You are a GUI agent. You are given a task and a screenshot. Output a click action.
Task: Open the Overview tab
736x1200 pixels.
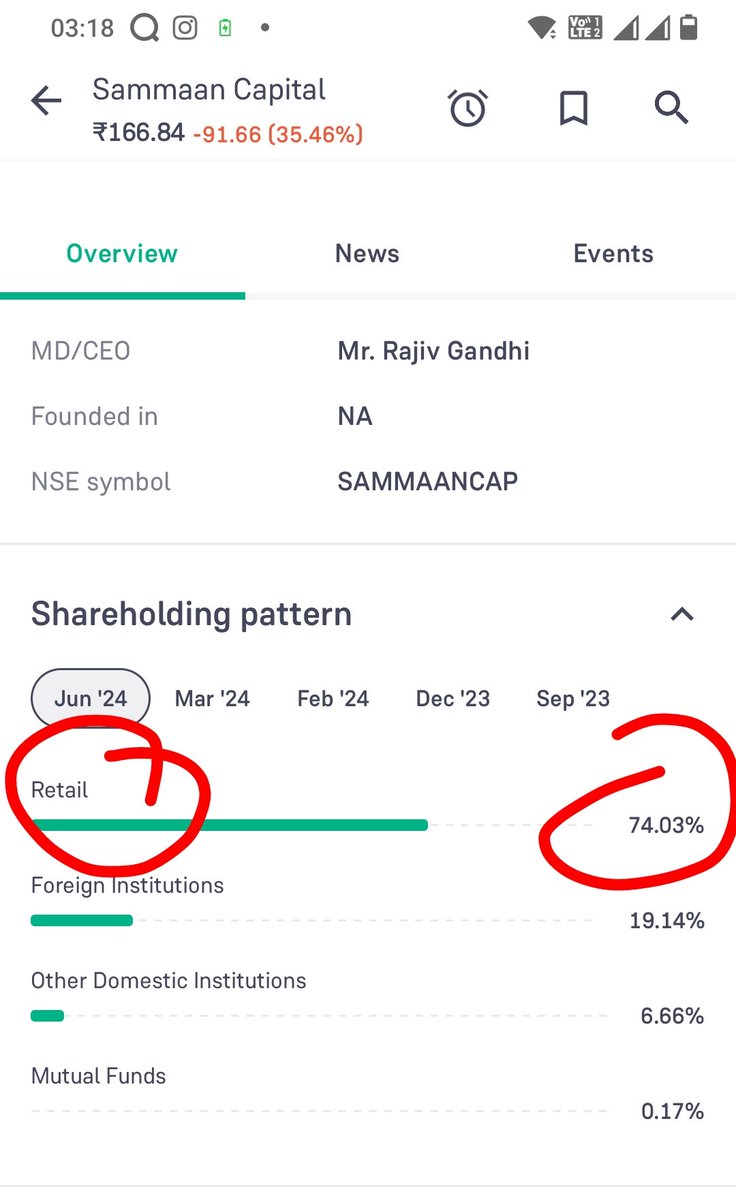(x=122, y=254)
